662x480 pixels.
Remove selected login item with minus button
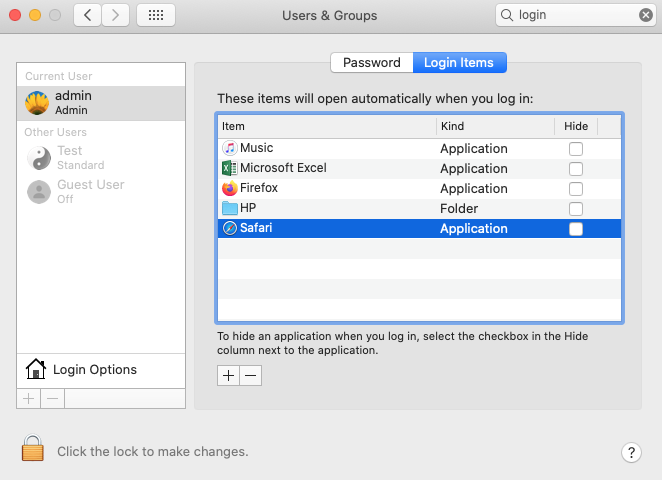tap(251, 375)
